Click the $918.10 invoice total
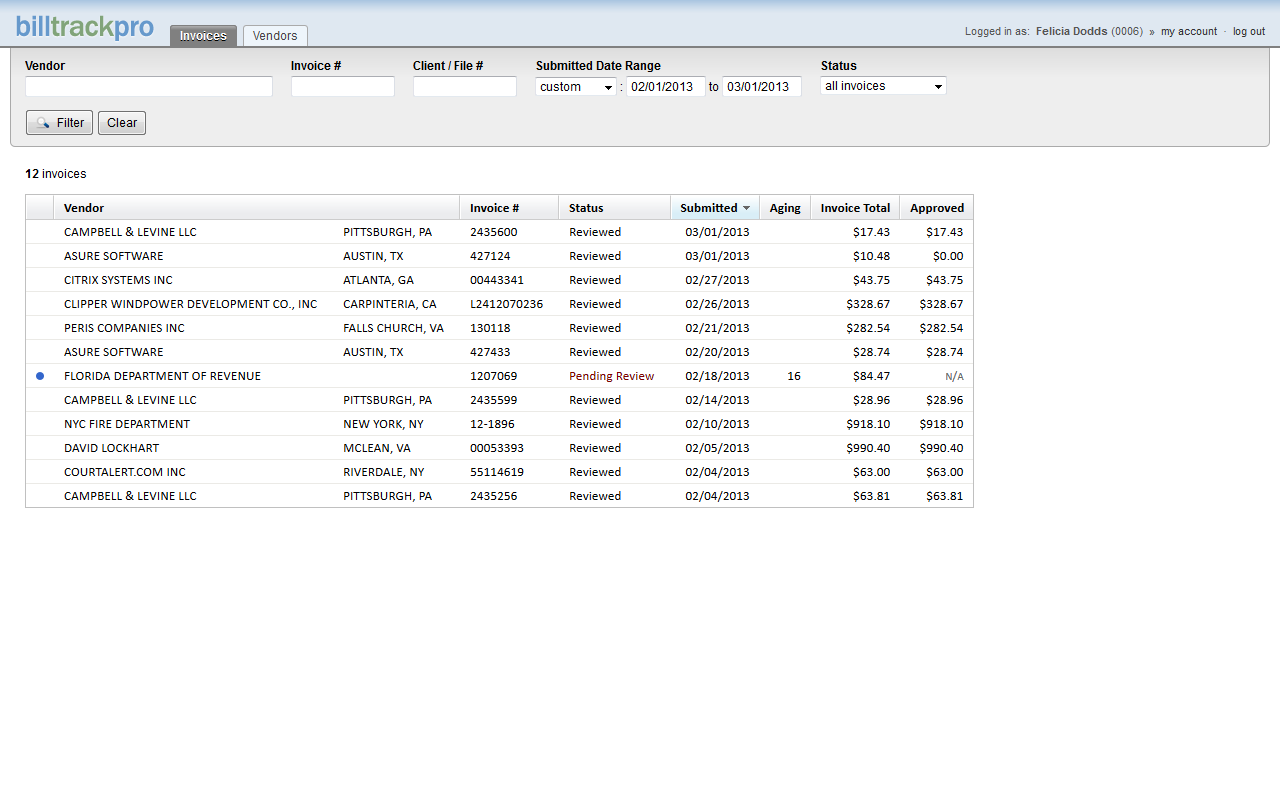This screenshot has height=800, width=1280. 868,424
